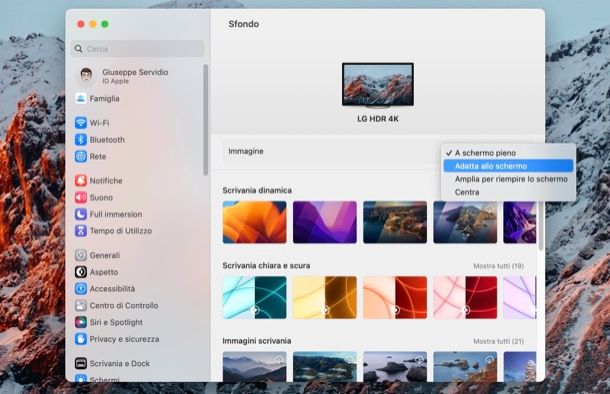Choose 'A schermo pieno' option
The width and height of the screenshot is (610, 394).
pyautogui.click(x=508, y=153)
